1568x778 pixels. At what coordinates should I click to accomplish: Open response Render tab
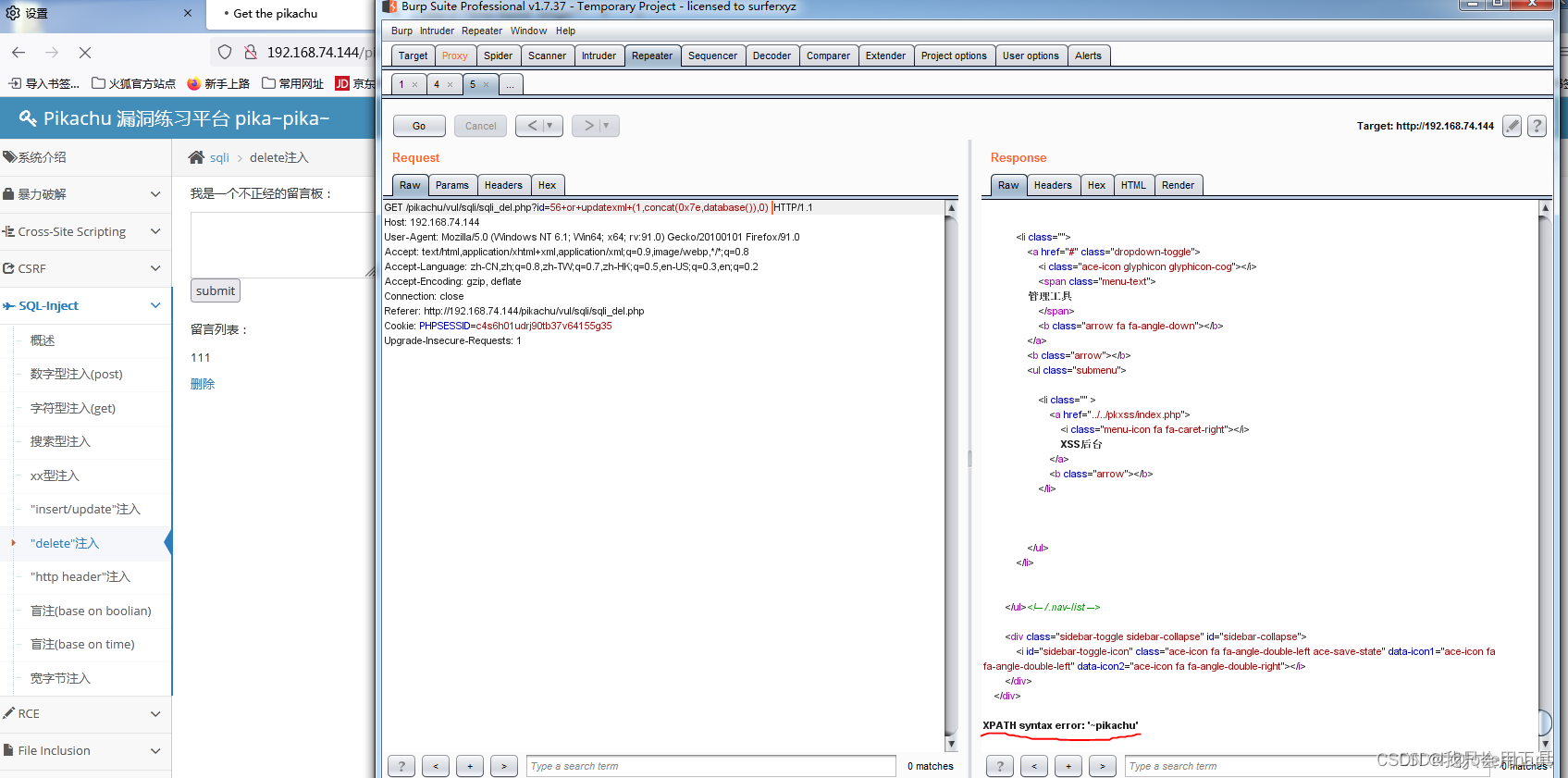pos(1178,185)
